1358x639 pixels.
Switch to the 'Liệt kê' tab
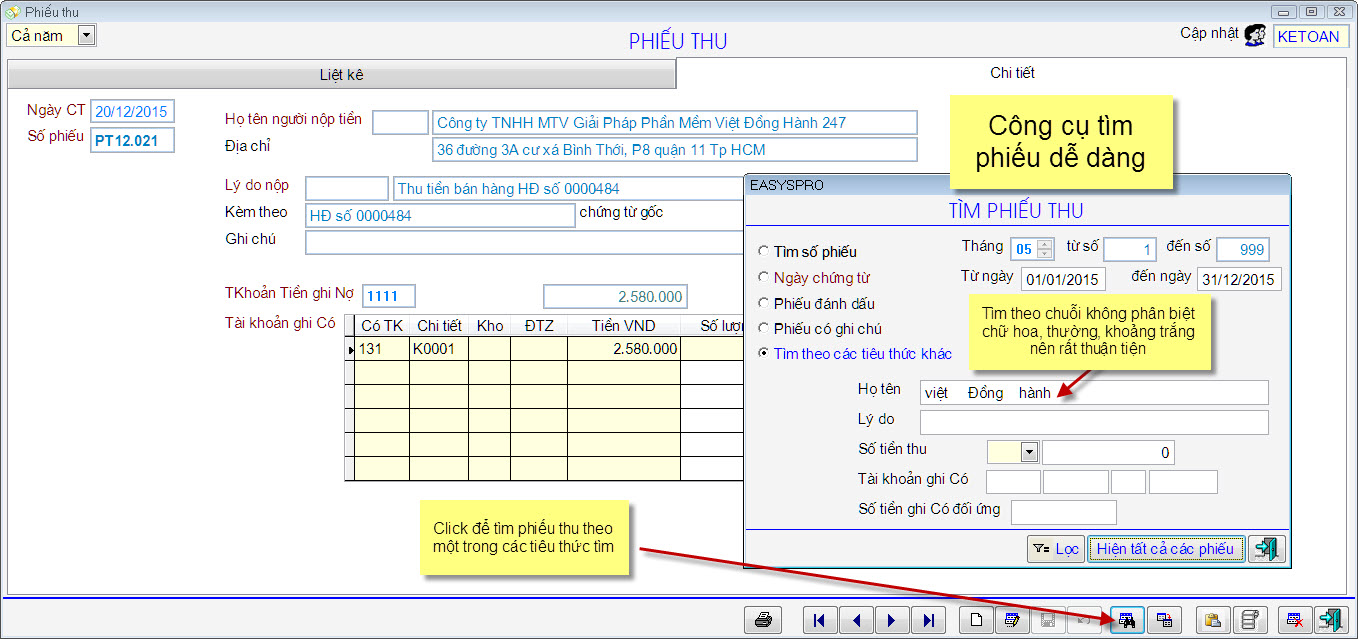pyautogui.click(x=341, y=75)
